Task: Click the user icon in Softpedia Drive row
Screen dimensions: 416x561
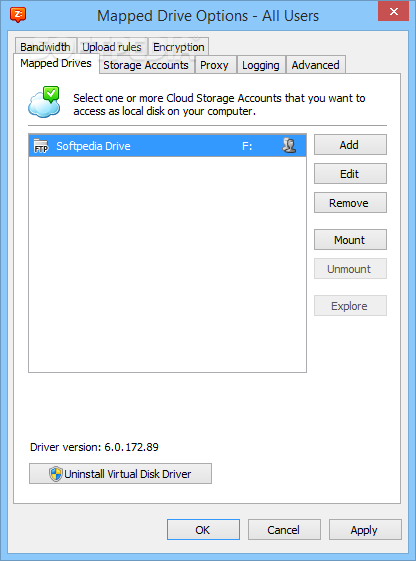Action: (x=289, y=146)
